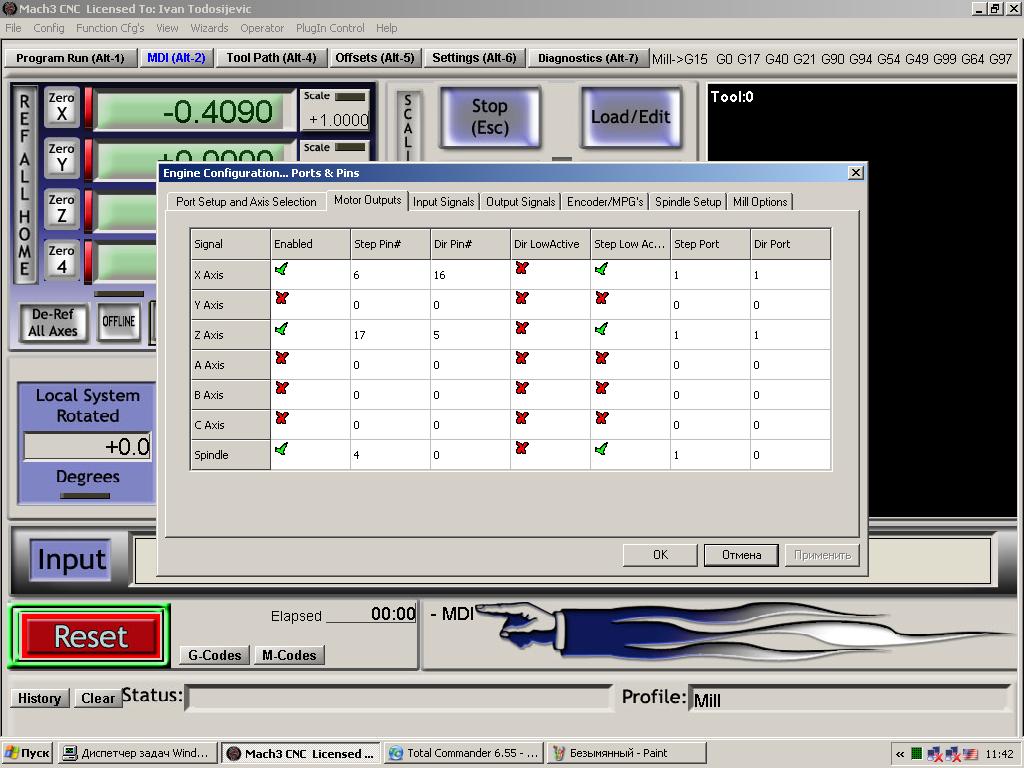1024x768 pixels.
Task: Open Port Setup and Axis Selection tab
Action: (246, 202)
